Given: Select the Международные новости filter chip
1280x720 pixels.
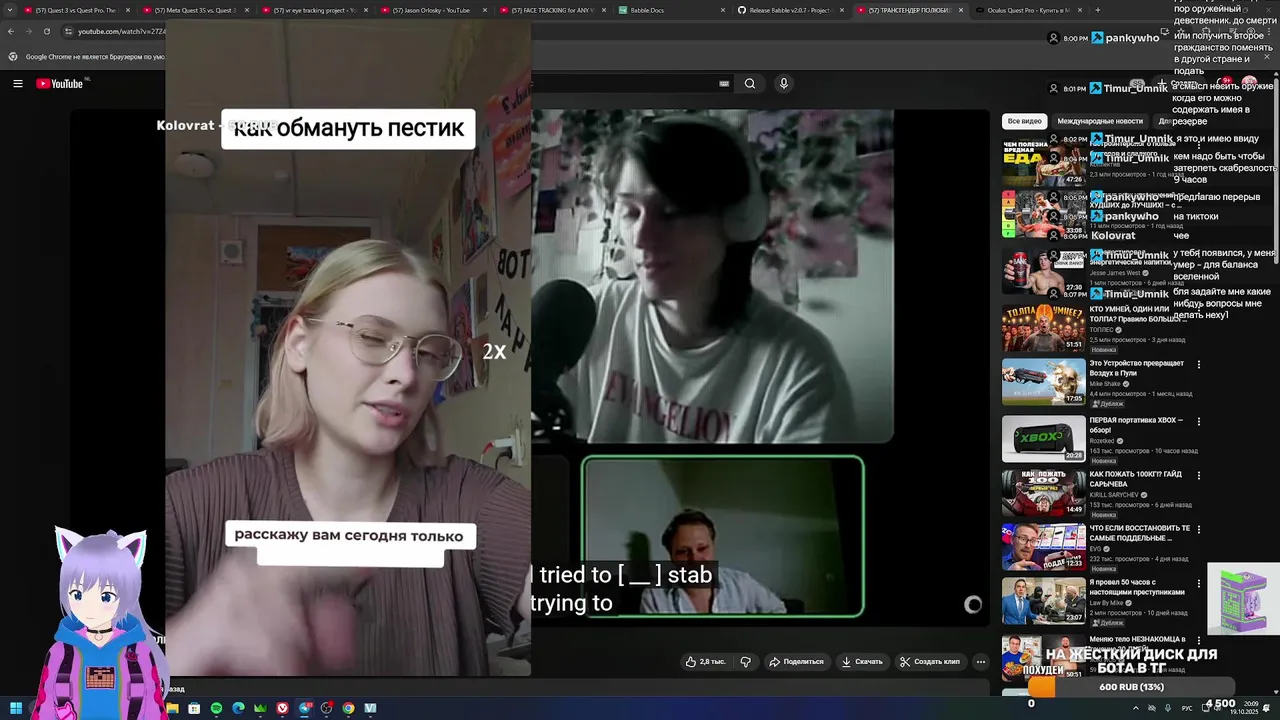Looking at the screenshot, I should [x=1100, y=121].
